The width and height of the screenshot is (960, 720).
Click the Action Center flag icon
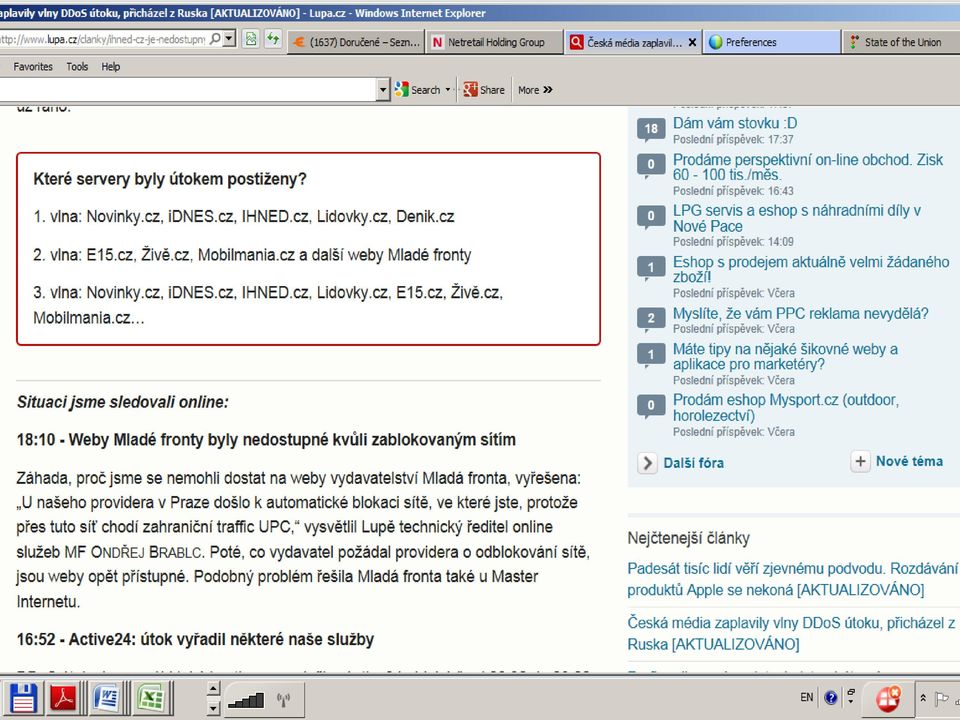pyautogui.click(x=941, y=698)
